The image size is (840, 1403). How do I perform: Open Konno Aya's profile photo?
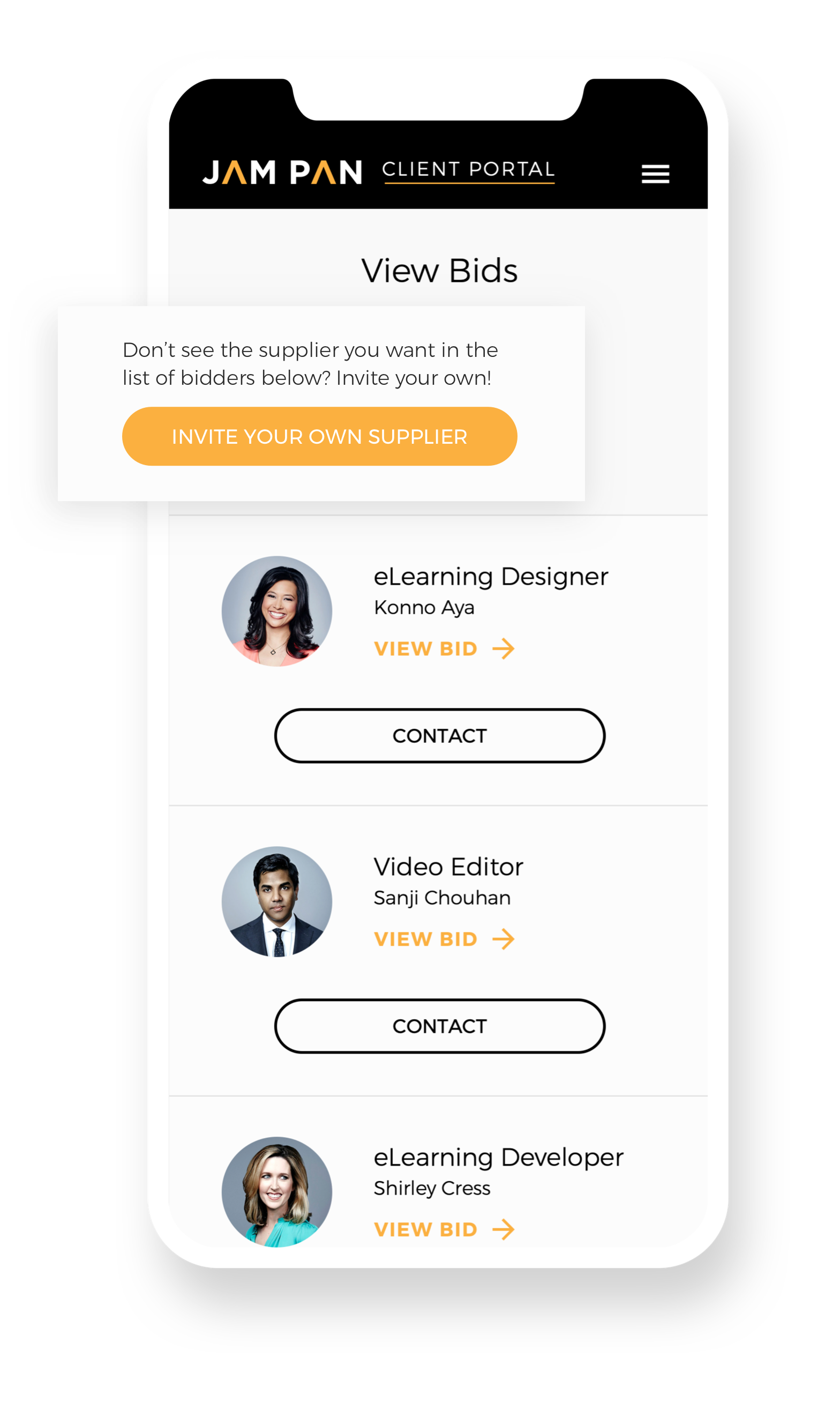click(277, 611)
